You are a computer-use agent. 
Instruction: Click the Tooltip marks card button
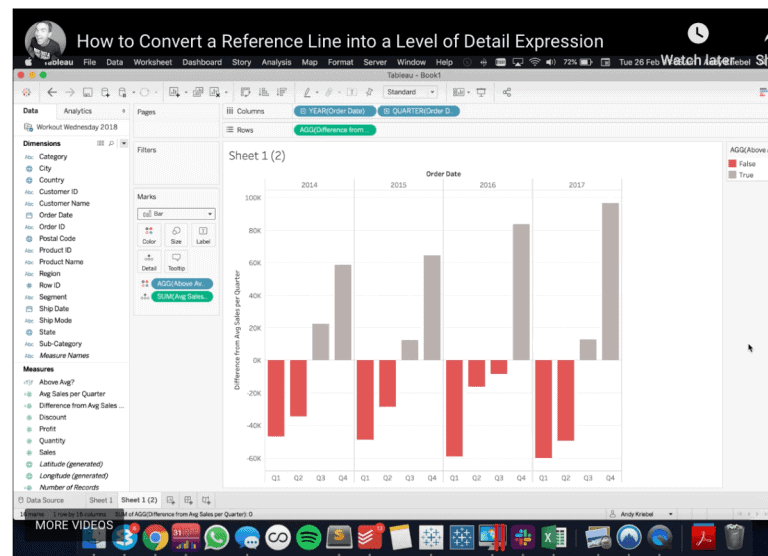[176, 262]
